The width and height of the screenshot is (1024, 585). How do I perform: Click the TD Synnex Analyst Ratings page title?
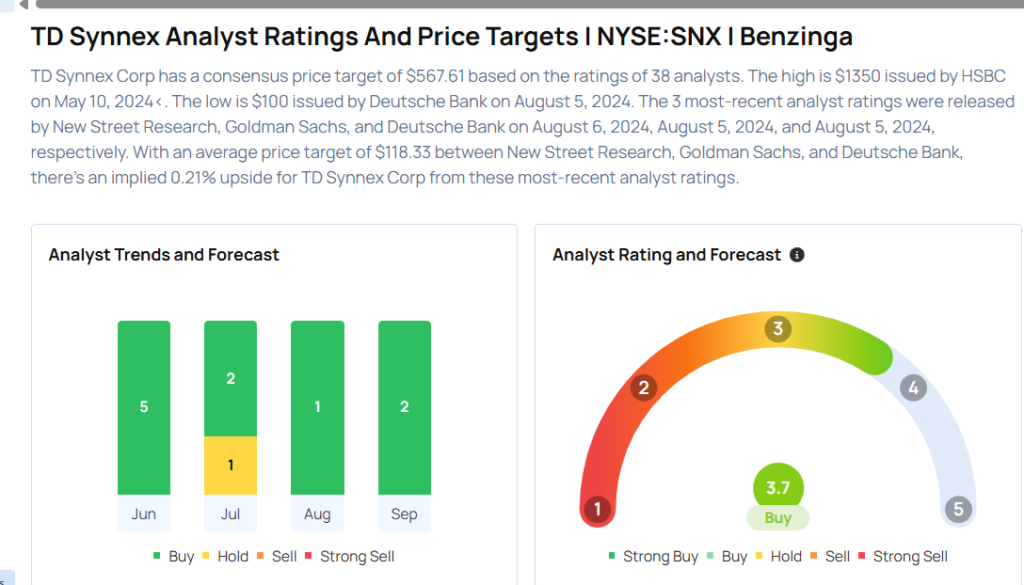441,37
